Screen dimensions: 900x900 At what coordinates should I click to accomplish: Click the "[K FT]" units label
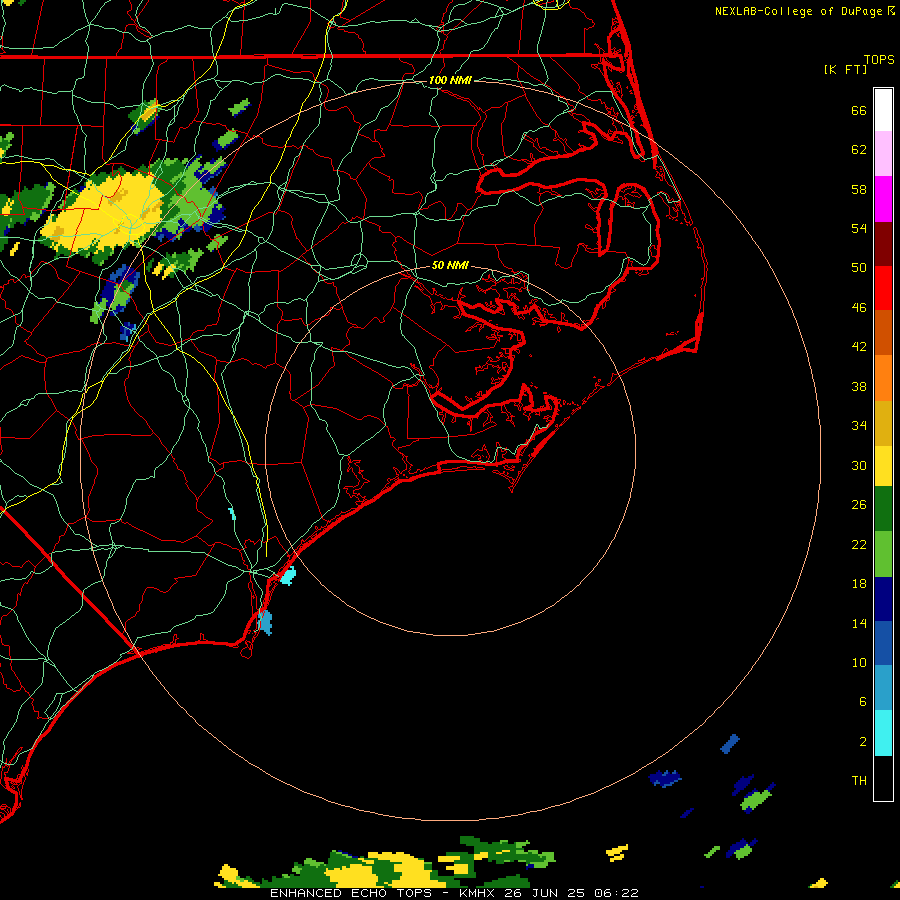pyautogui.click(x=845, y=69)
